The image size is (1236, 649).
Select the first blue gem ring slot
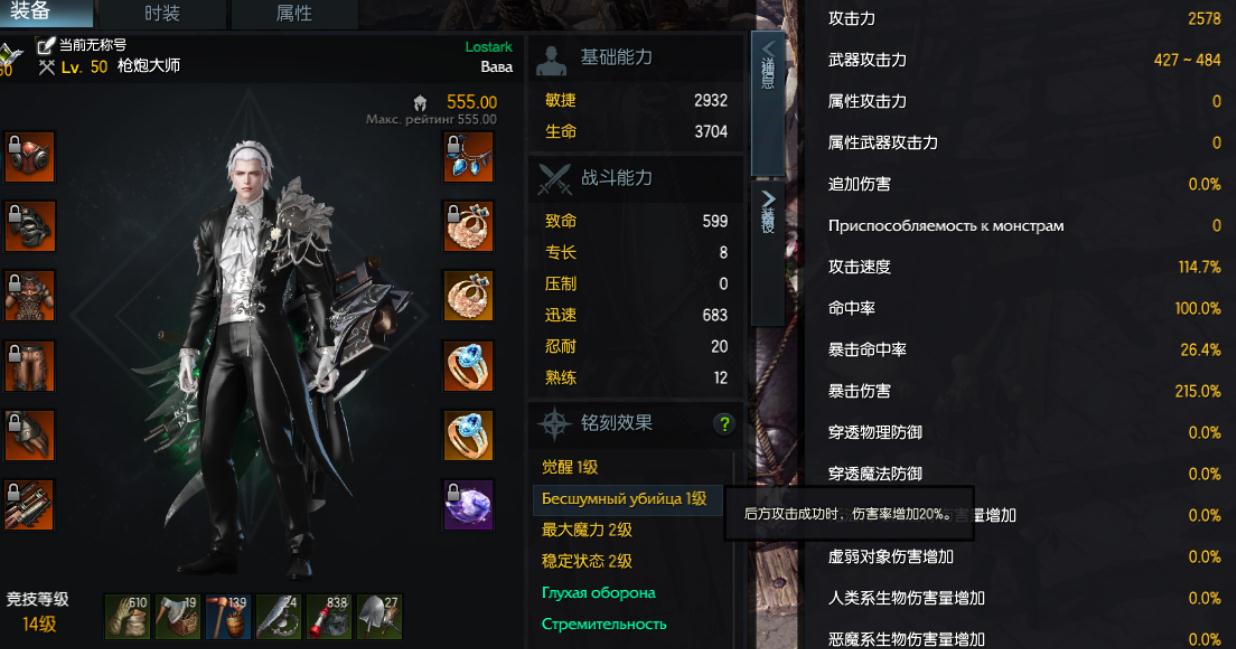[469, 366]
